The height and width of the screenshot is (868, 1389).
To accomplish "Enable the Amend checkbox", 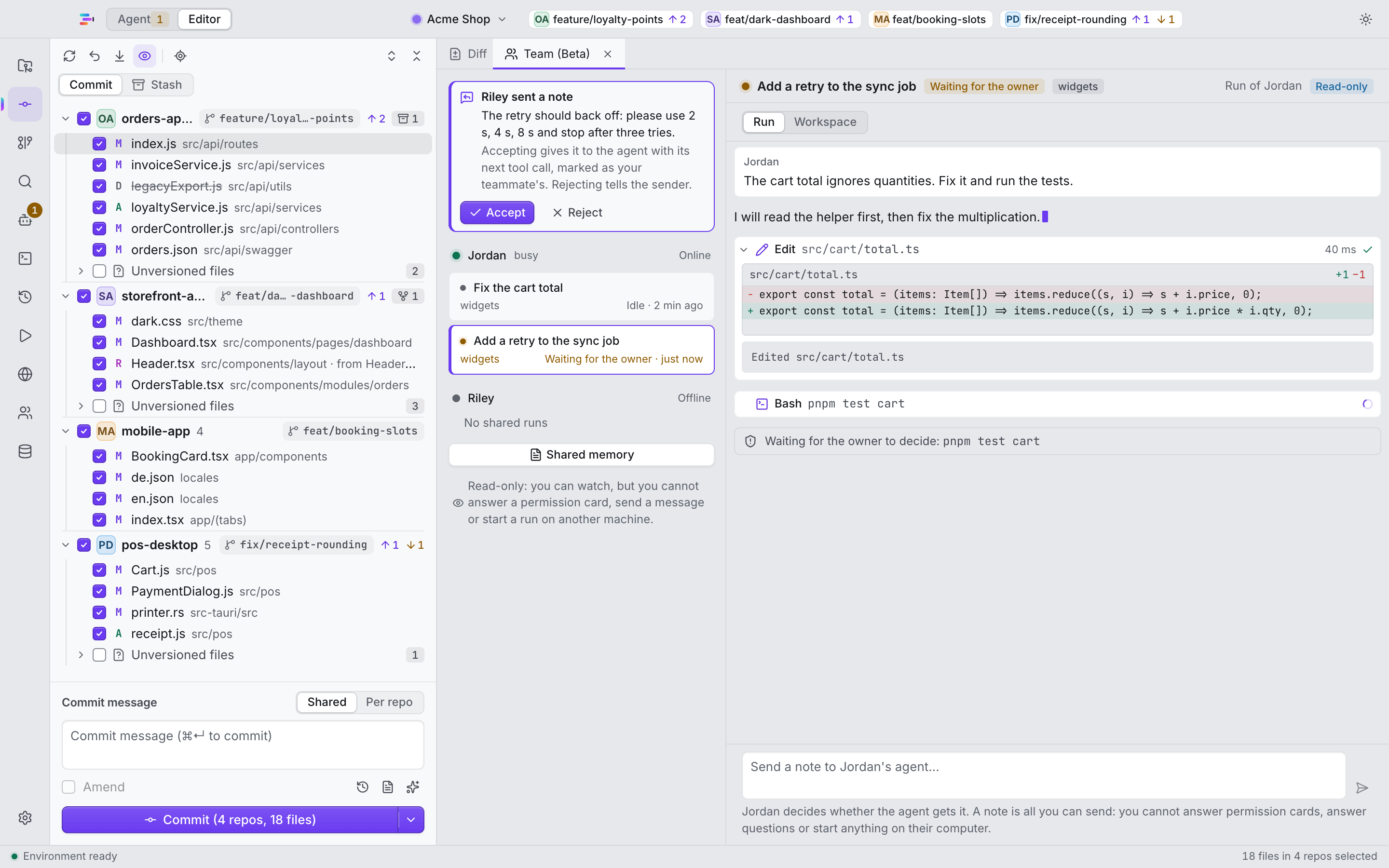I will click(68, 787).
